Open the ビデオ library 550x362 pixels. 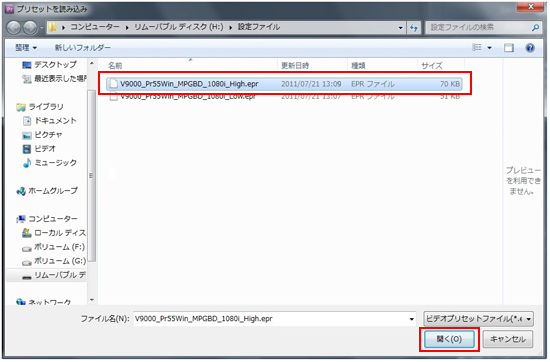[39, 149]
